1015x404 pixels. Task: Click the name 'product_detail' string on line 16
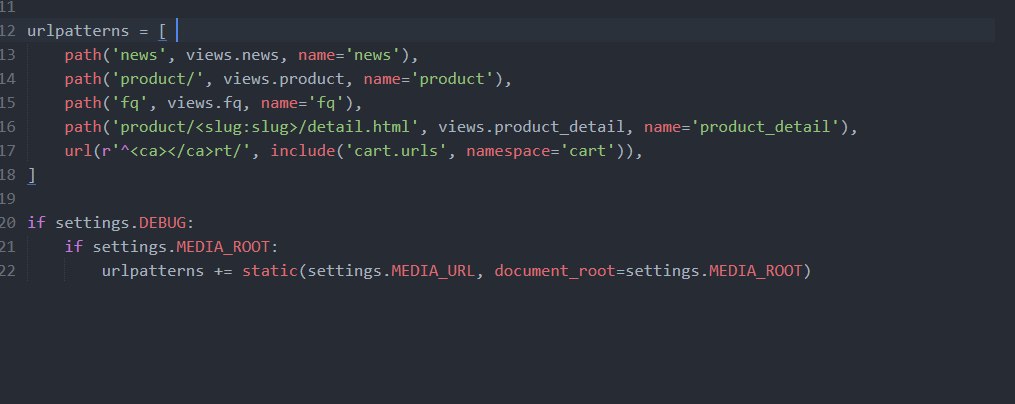[766, 127]
